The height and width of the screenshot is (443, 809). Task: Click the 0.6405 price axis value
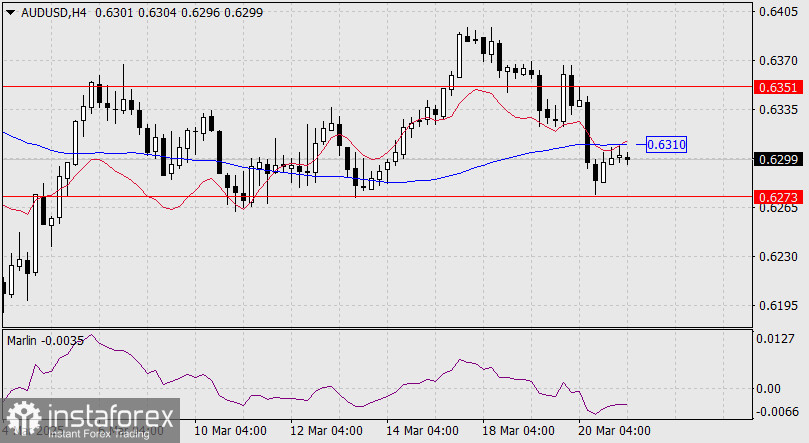[x=778, y=12]
